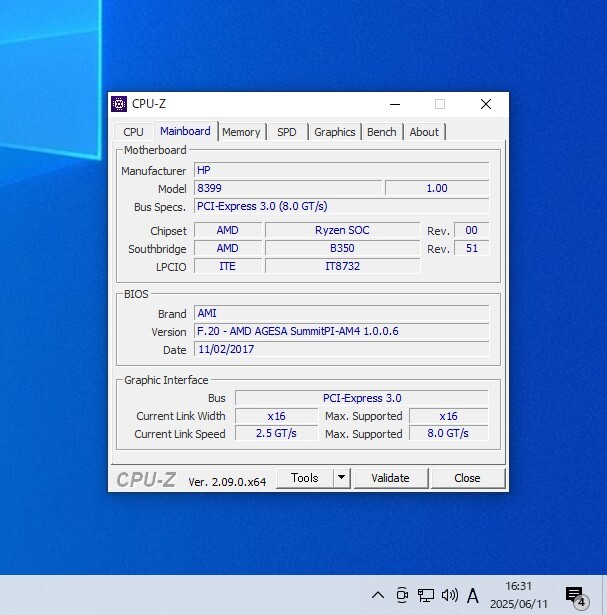Show hidden system tray icons chevron

coord(378,595)
